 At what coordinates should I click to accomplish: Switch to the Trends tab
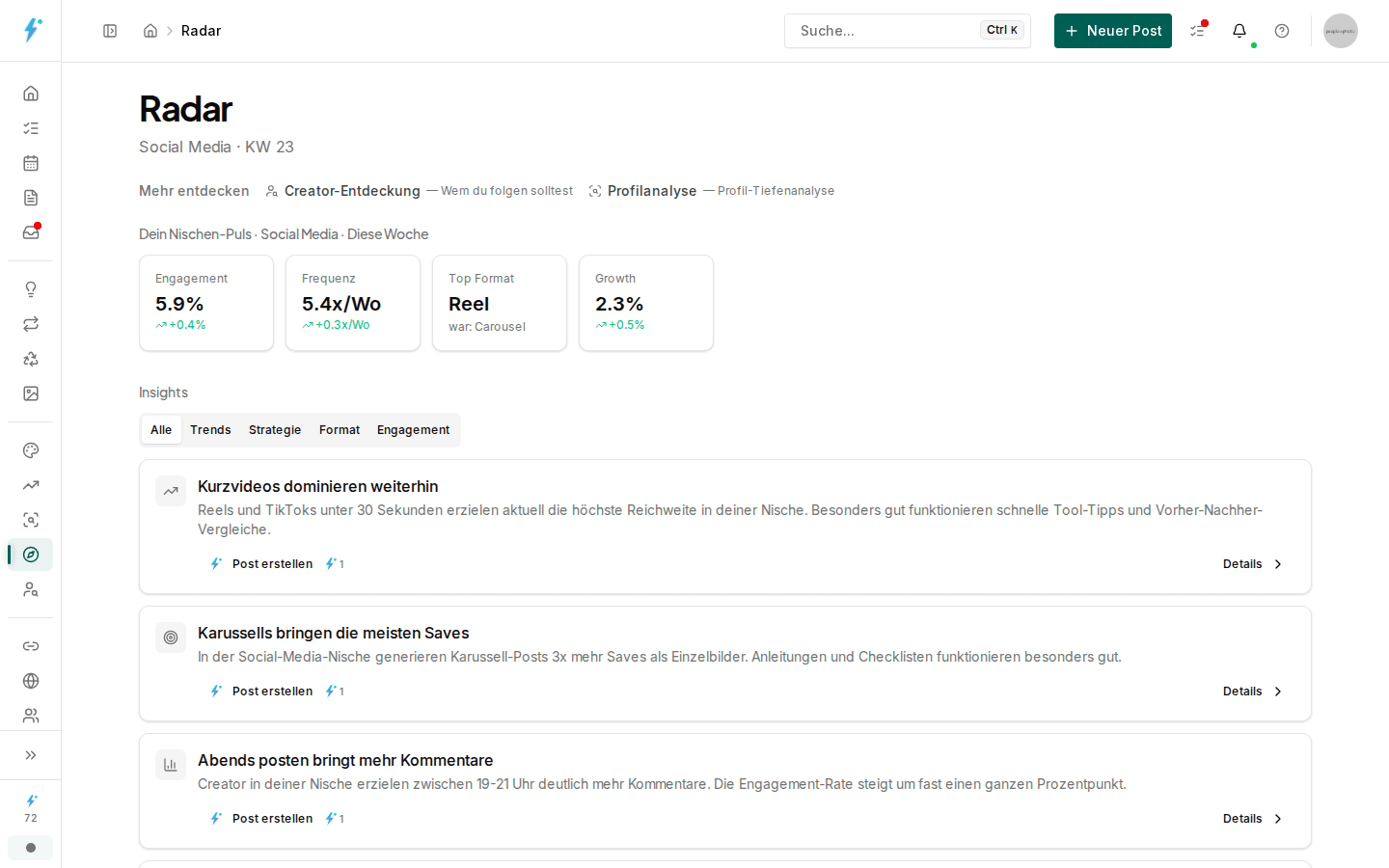click(x=210, y=430)
